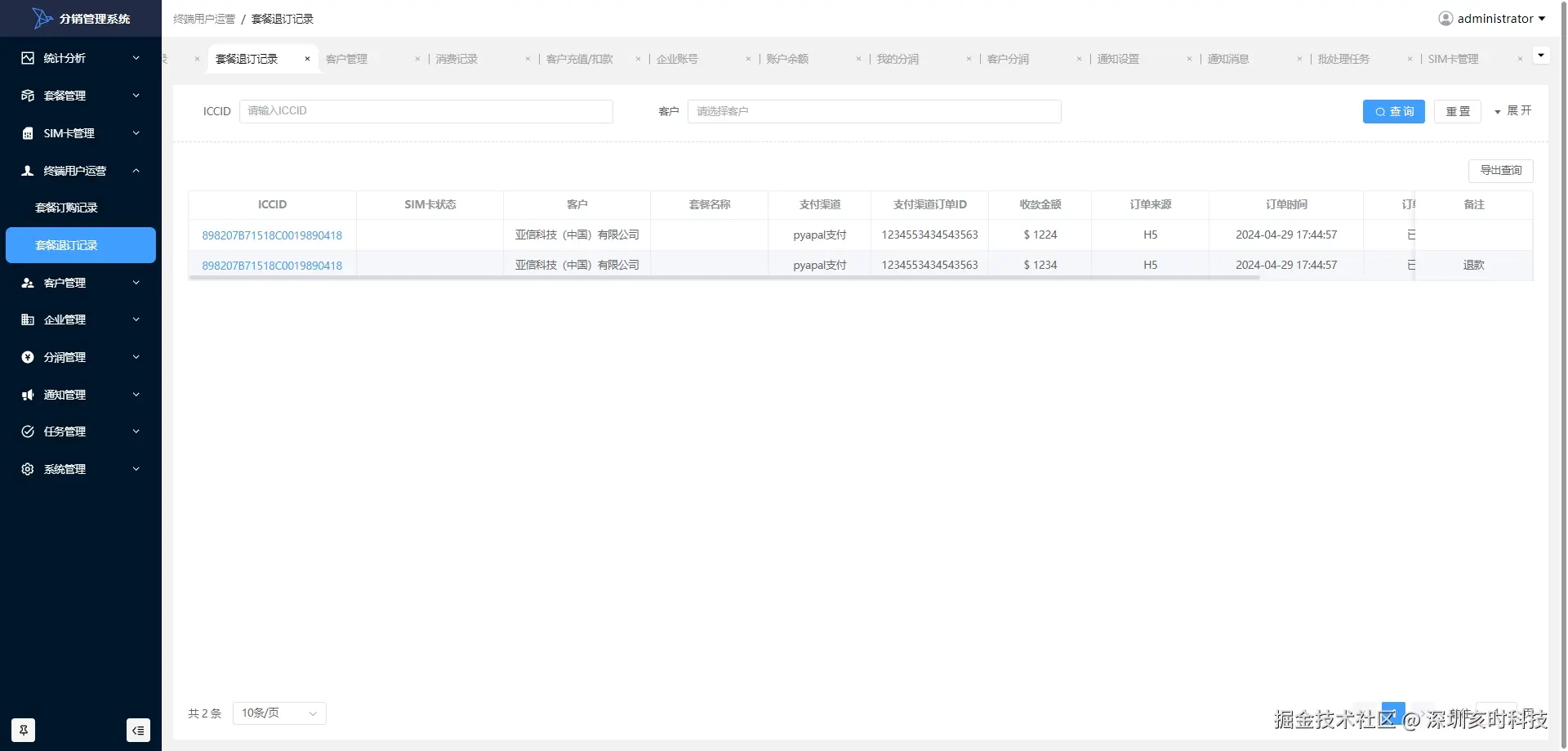Expand the 客户管理 menu chevron

(136, 283)
